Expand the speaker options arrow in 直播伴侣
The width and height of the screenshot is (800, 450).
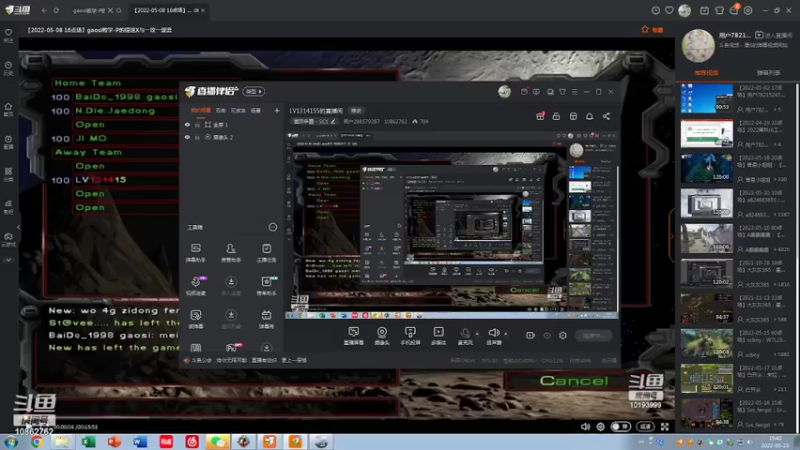click(506, 334)
